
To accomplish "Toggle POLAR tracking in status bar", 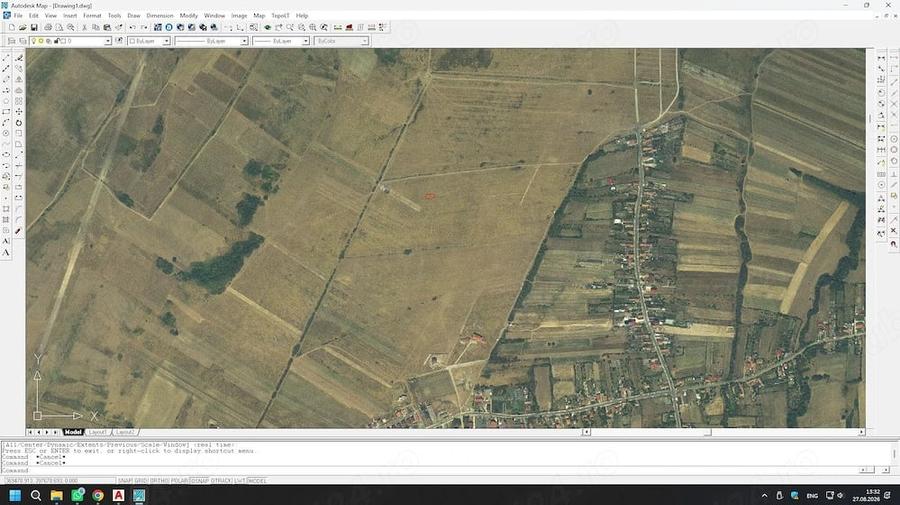I will pyautogui.click(x=179, y=480).
